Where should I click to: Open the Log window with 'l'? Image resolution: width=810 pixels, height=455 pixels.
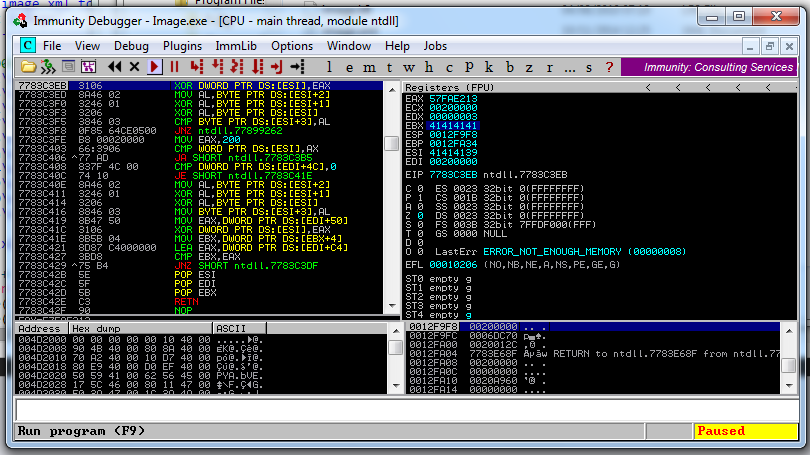[x=329, y=67]
